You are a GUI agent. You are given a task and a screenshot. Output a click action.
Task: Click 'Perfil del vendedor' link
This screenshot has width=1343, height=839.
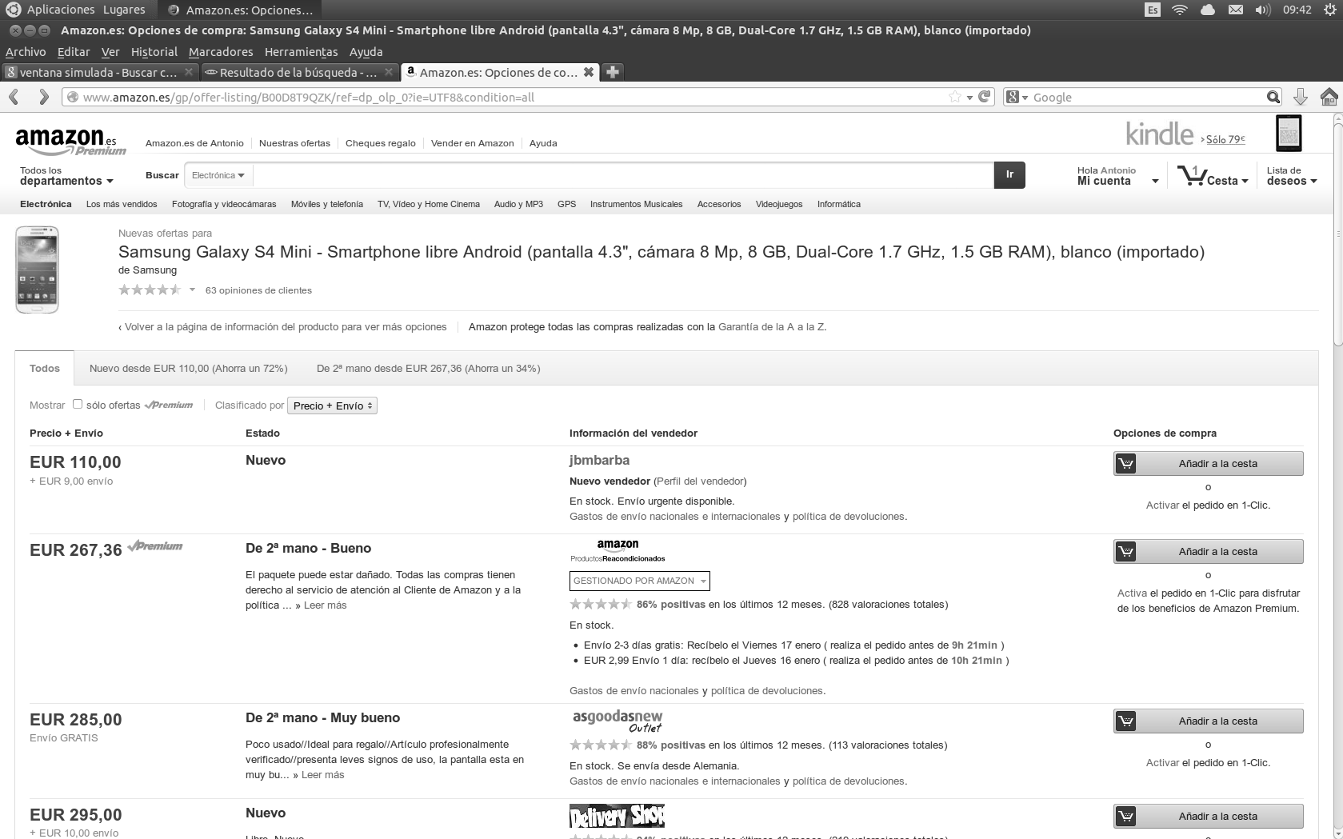tap(700, 481)
